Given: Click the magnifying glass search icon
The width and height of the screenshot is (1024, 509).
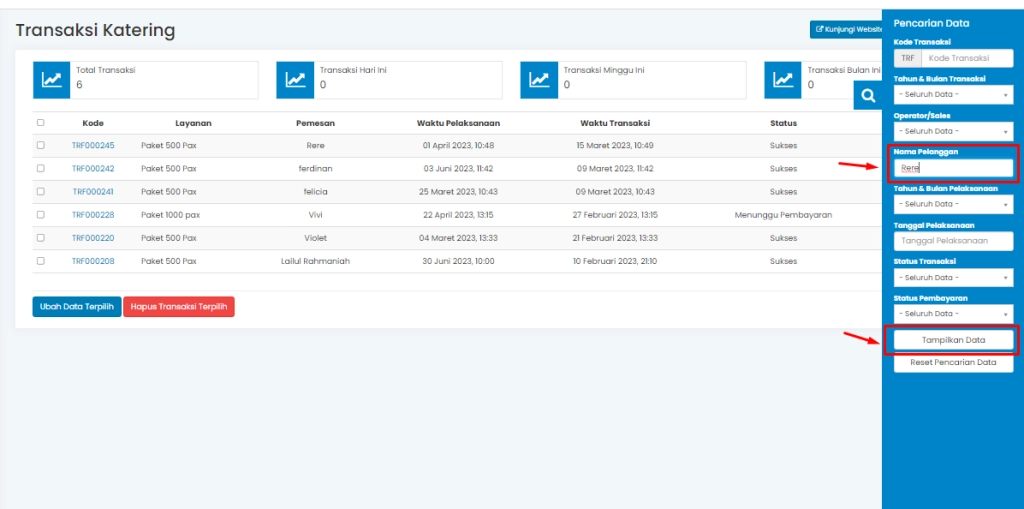Looking at the screenshot, I should pos(868,96).
